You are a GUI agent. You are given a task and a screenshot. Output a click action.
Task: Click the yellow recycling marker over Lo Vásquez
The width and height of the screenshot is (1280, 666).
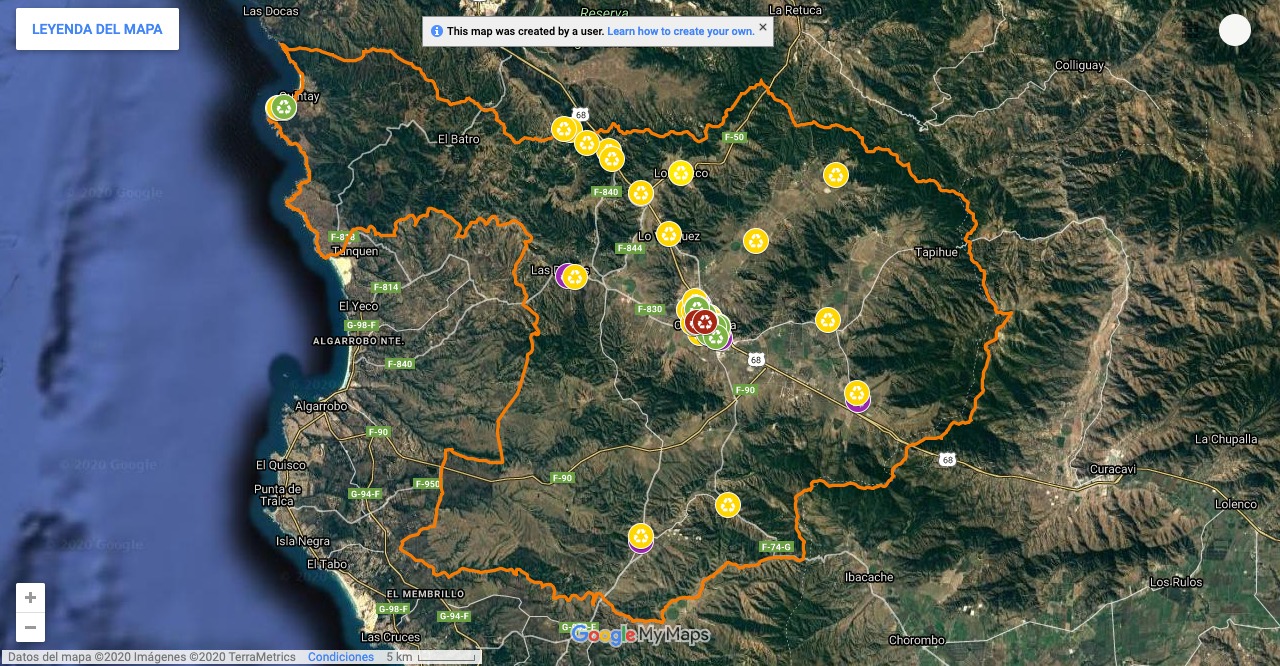click(x=669, y=233)
